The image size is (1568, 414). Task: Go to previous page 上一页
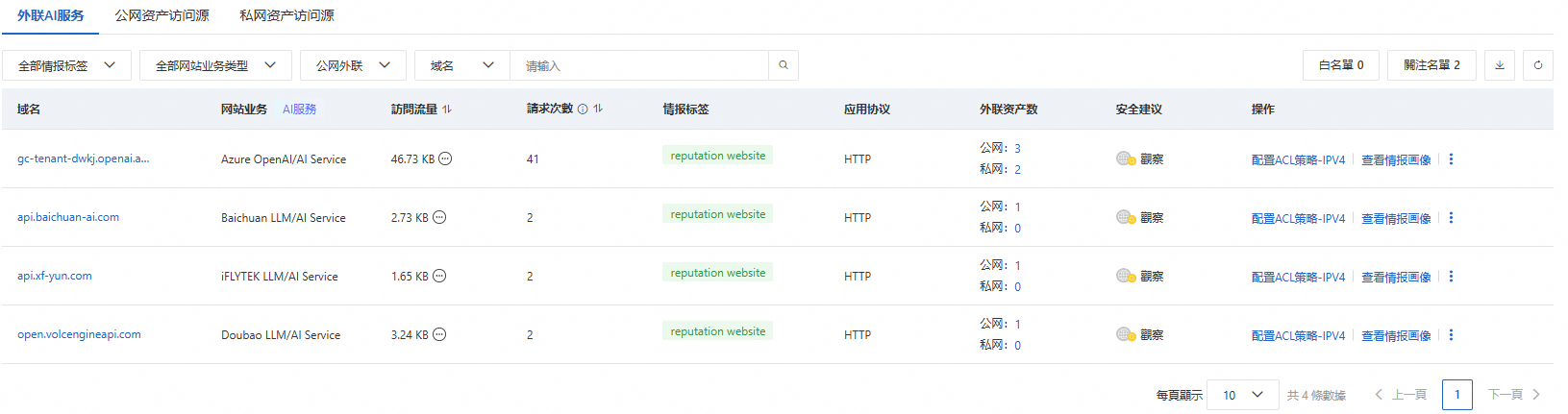1401,395
